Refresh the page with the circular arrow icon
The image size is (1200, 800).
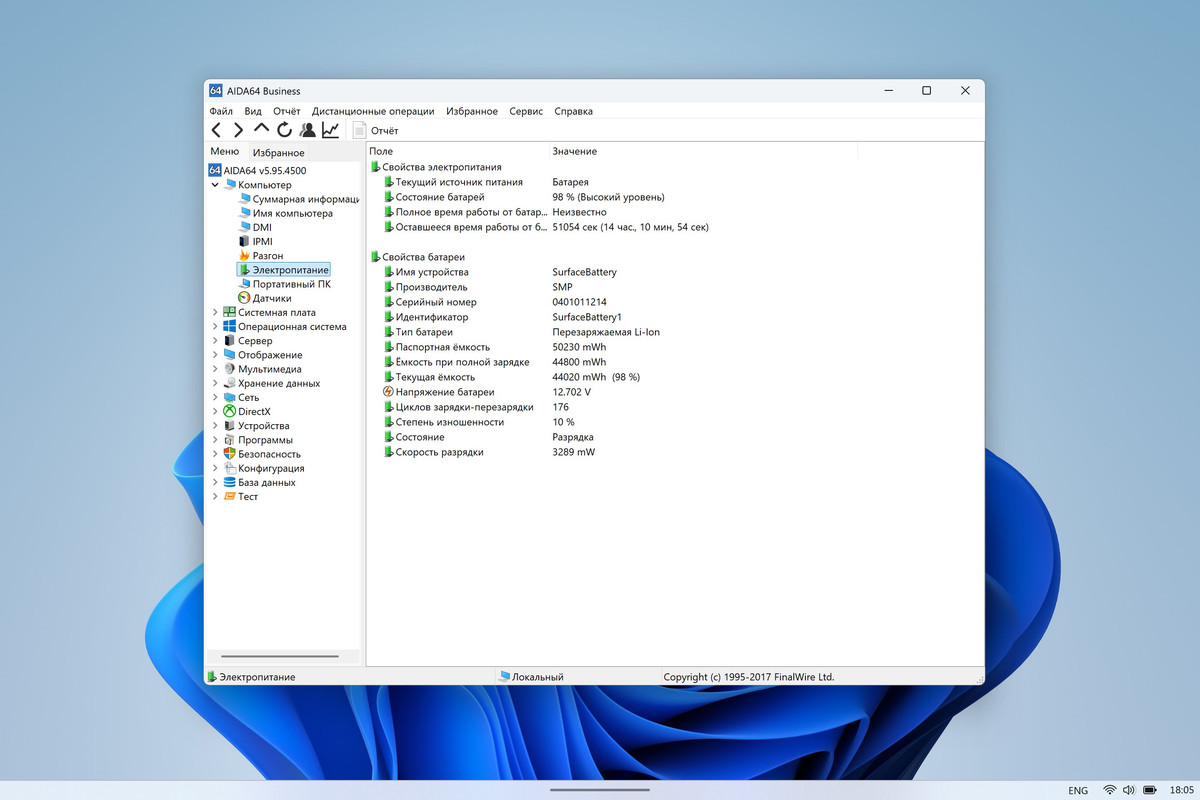click(x=284, y=130)
